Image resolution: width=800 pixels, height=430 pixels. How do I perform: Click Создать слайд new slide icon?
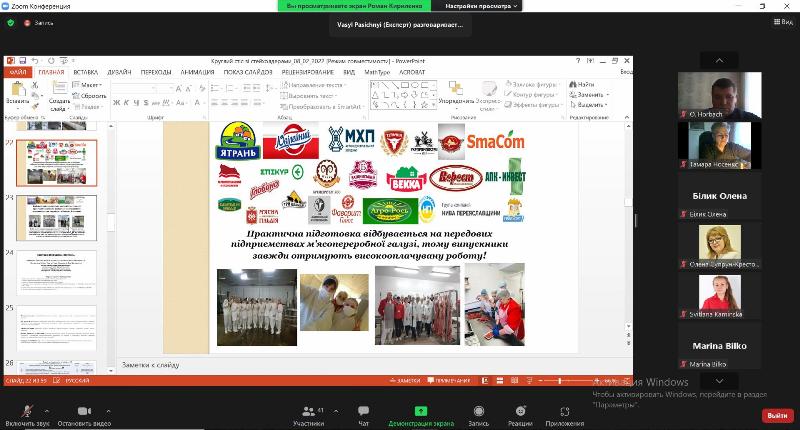pyautogui.click(x=59, y=88)
